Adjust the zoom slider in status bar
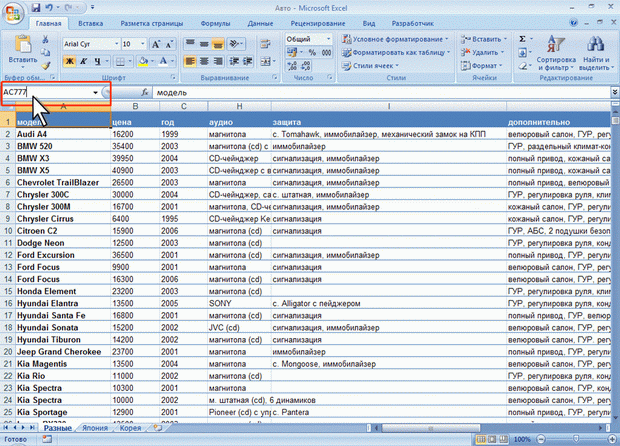The width and height of the screenshot is (620, 446). point(576,439)
